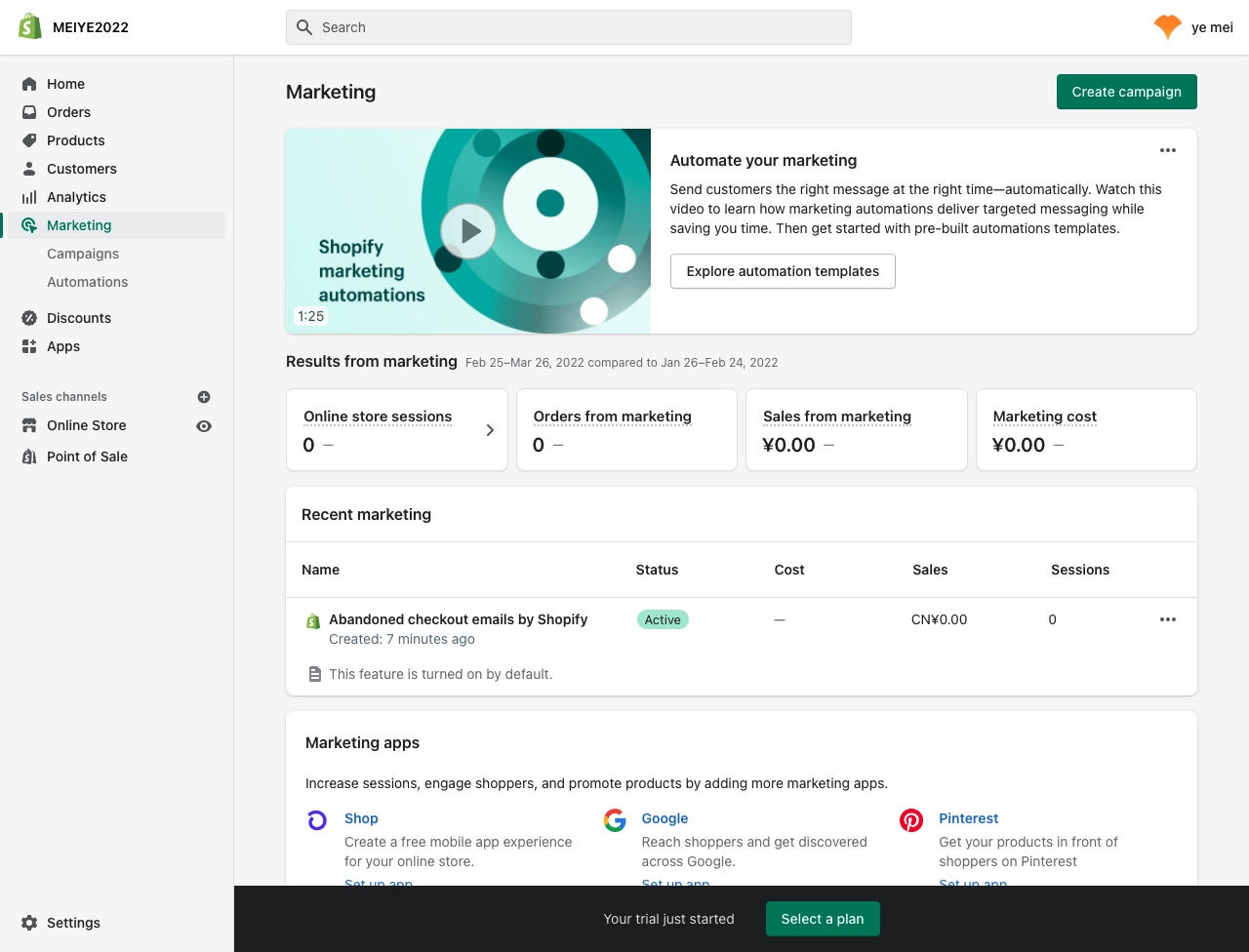Click the Discounts percent badge icon

pos(29,318)
